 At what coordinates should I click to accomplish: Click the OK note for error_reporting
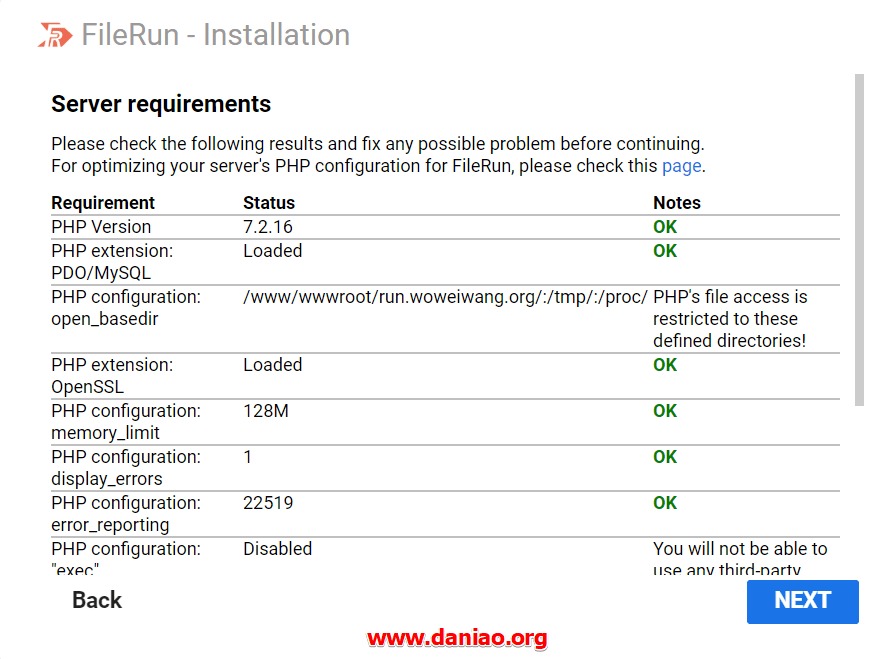(665, 503)
